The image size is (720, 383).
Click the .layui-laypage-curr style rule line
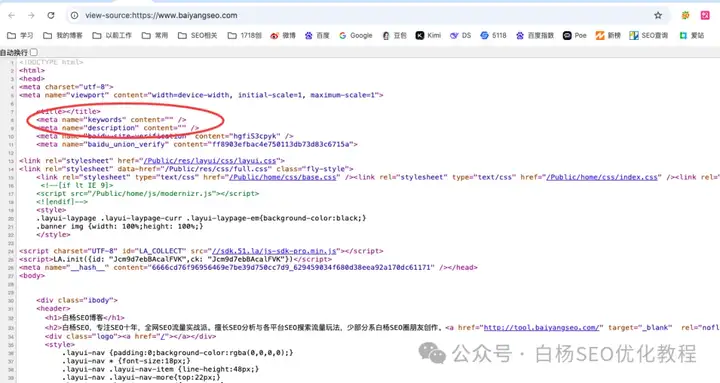click(x=201, y=218)
